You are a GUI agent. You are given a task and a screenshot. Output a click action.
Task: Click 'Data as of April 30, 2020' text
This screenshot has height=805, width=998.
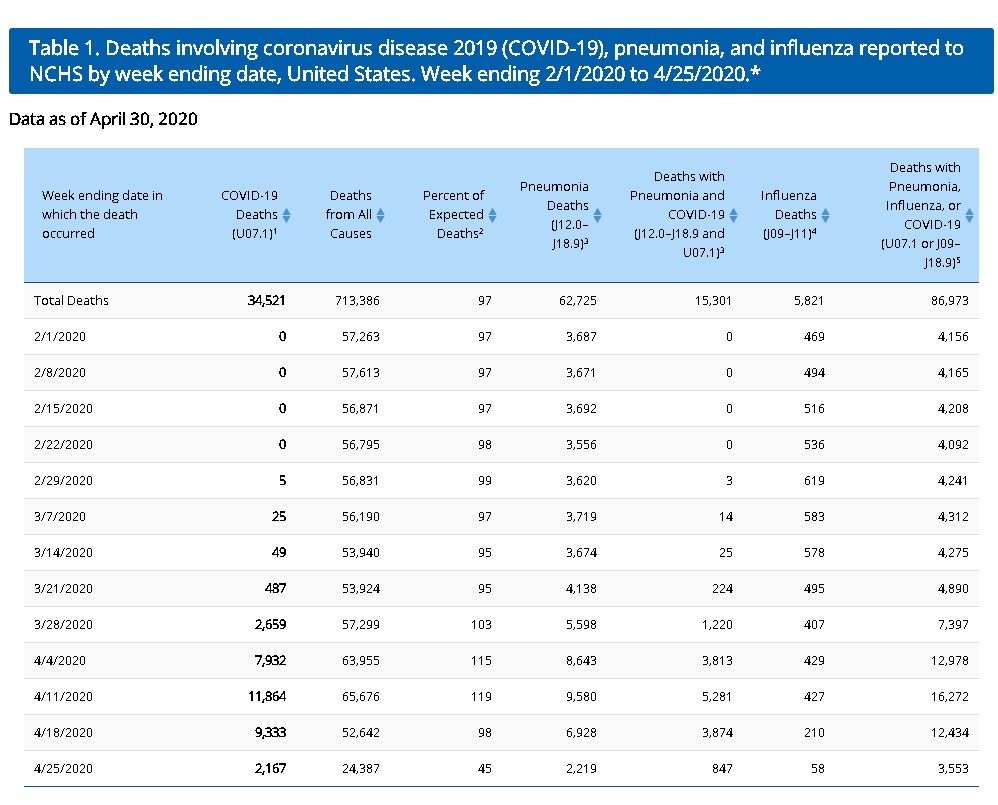103,119
